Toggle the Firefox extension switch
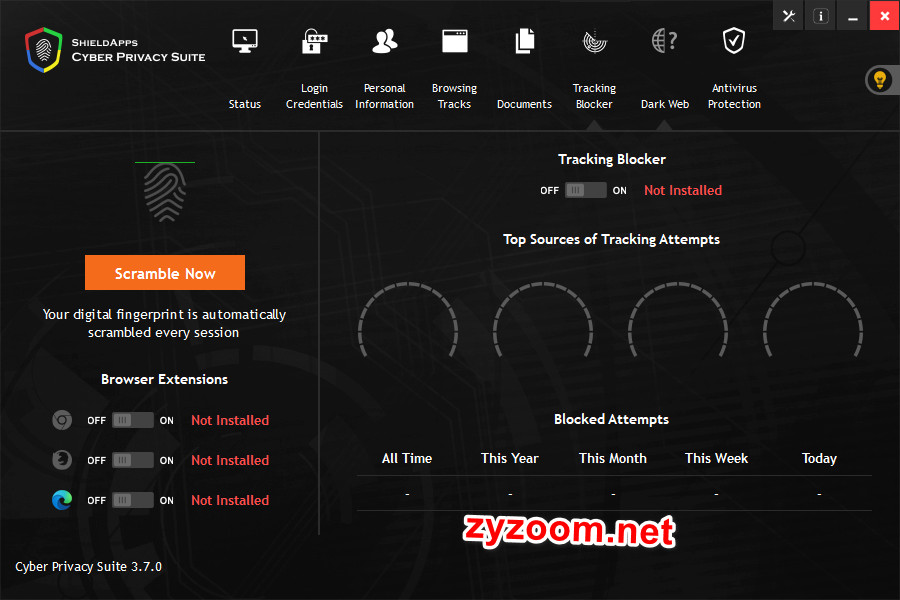The height and width of the screenshot is (600, 900). (133, 460)
